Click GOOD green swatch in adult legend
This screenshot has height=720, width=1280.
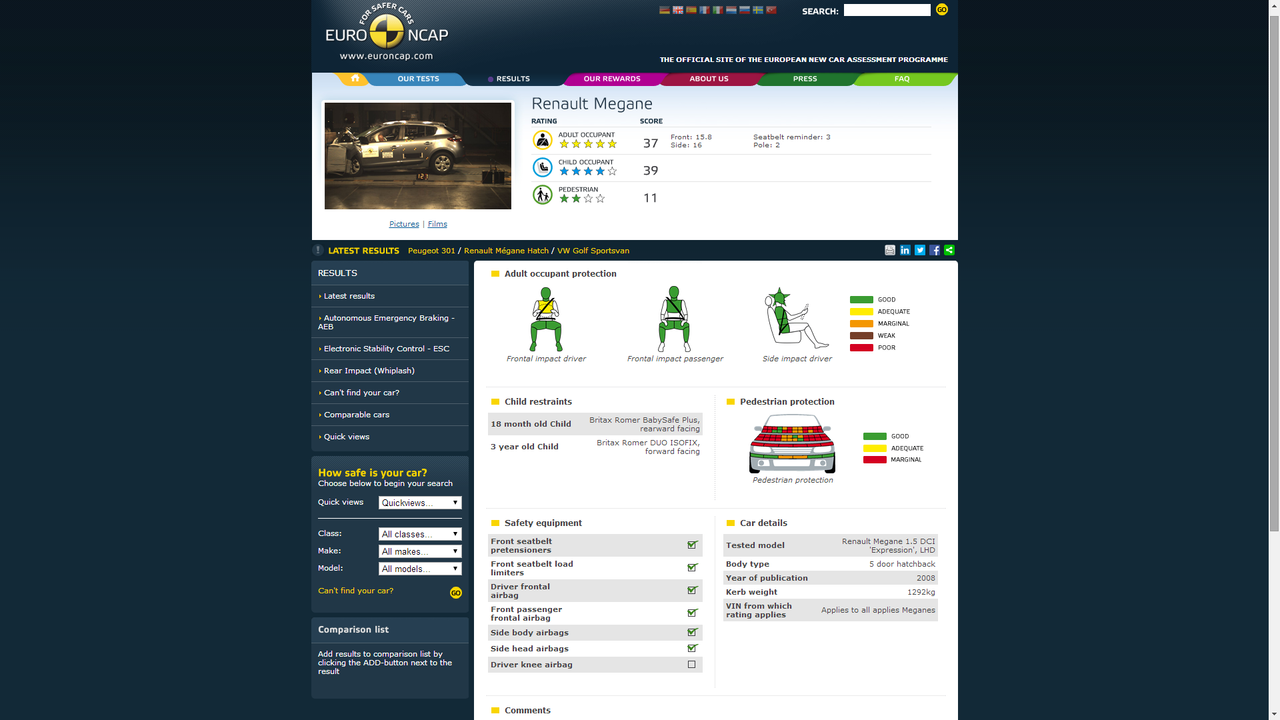pyautogui.click(x=861, y=300)
